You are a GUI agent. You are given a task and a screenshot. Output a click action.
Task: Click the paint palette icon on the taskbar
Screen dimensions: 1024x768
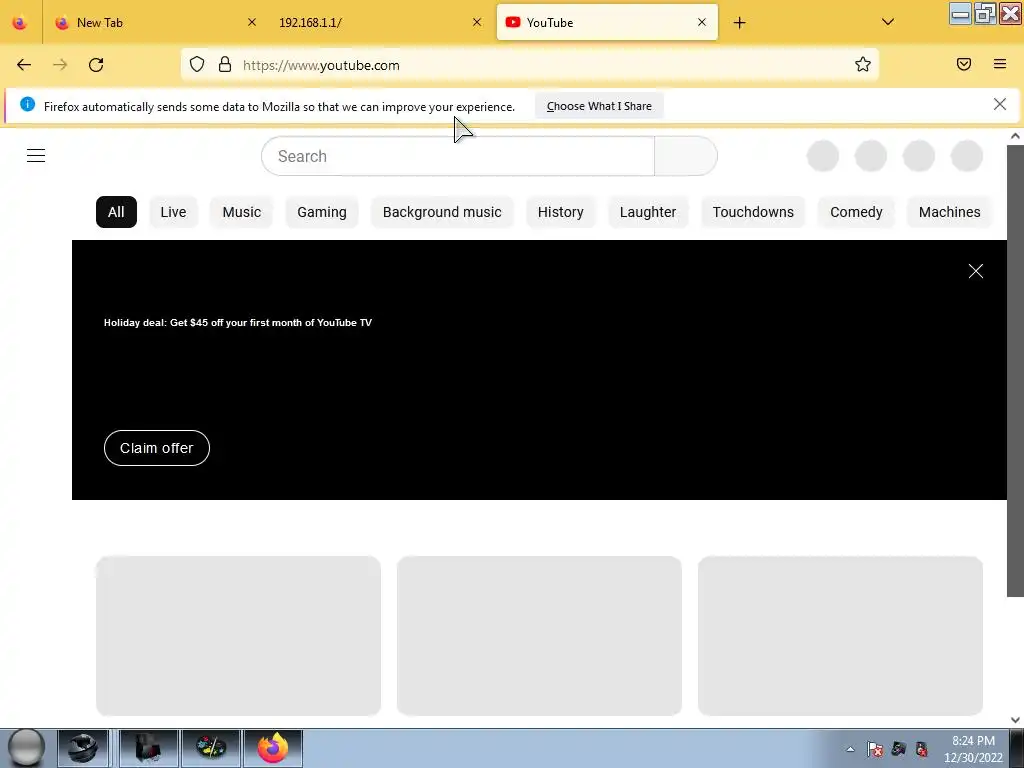pos(212,748)
